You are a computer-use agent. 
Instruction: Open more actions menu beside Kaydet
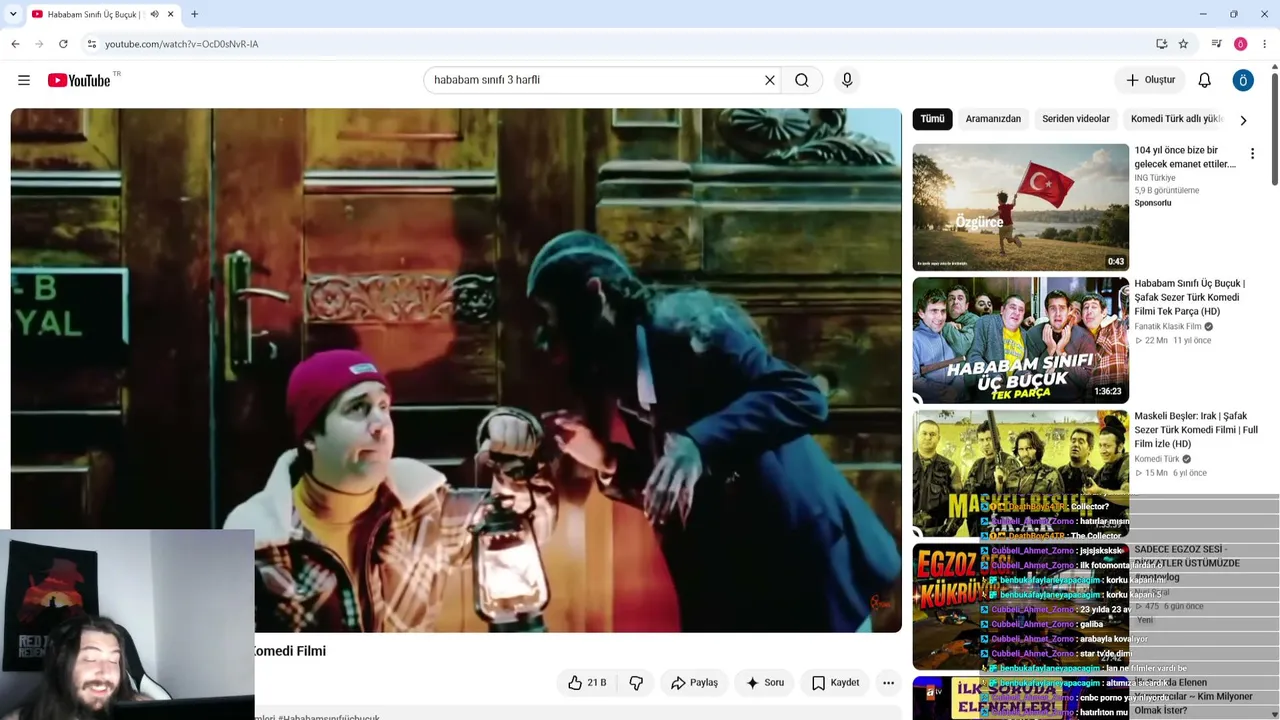pyautogui.click(x=888, y=683)
